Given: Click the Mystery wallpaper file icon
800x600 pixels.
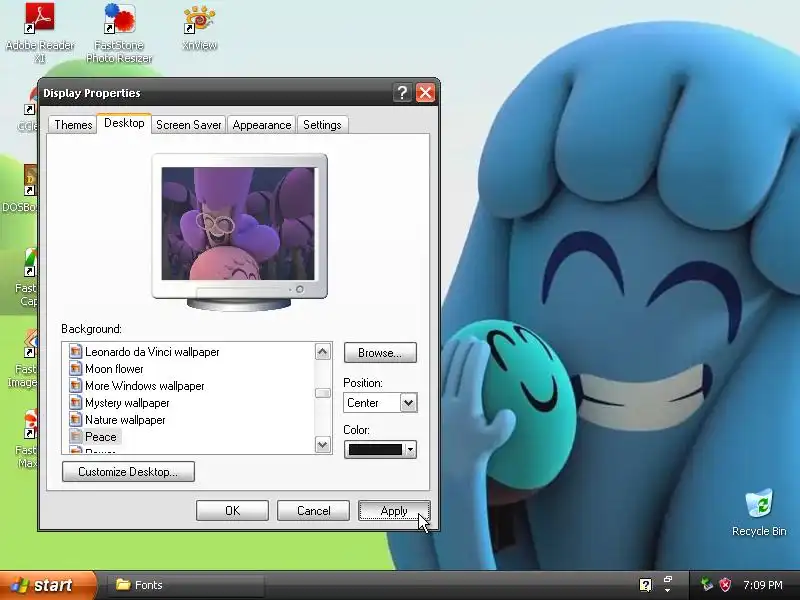Looking at the screenshot, I should coord(76,403).
